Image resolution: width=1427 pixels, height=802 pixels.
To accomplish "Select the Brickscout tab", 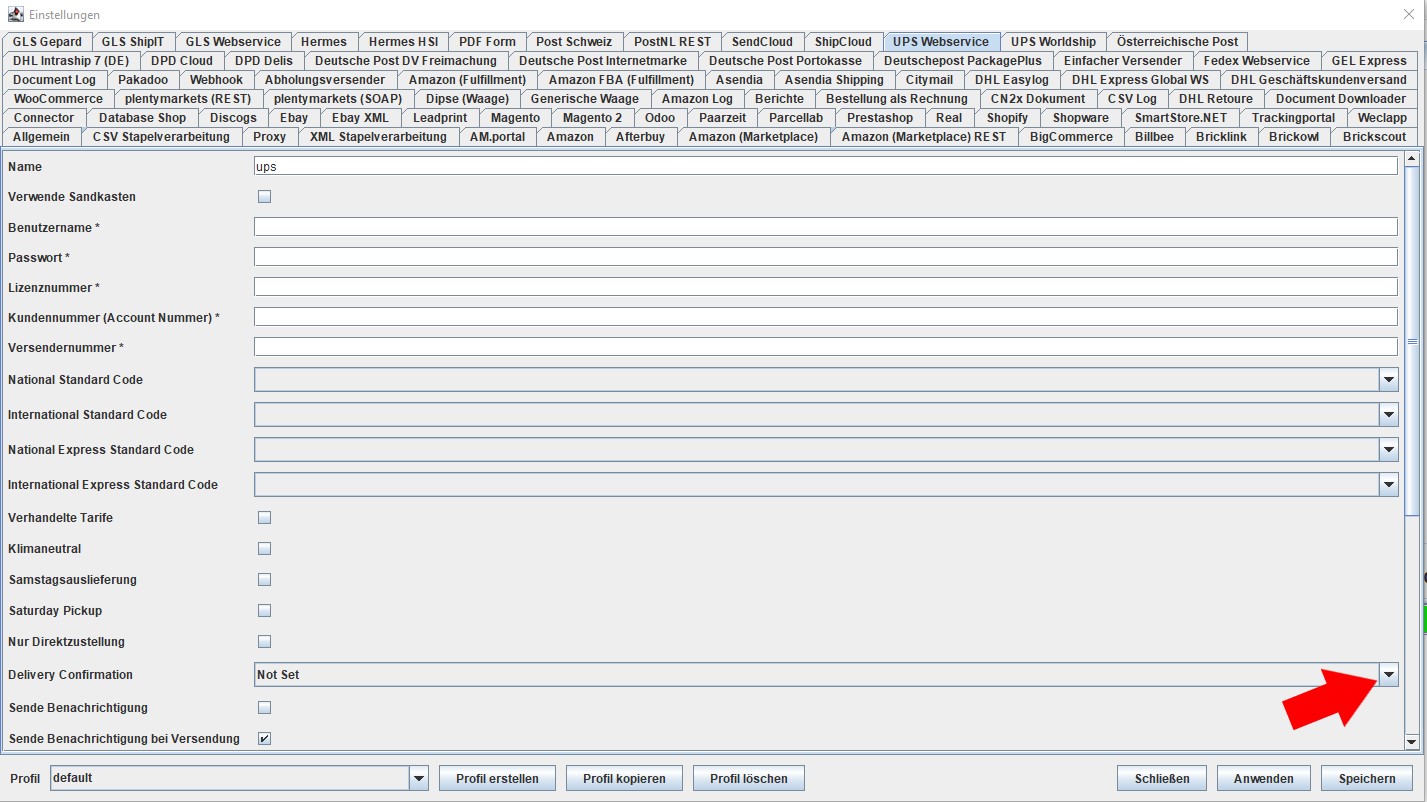I will pyautogui.click(x=1374, y=137).
